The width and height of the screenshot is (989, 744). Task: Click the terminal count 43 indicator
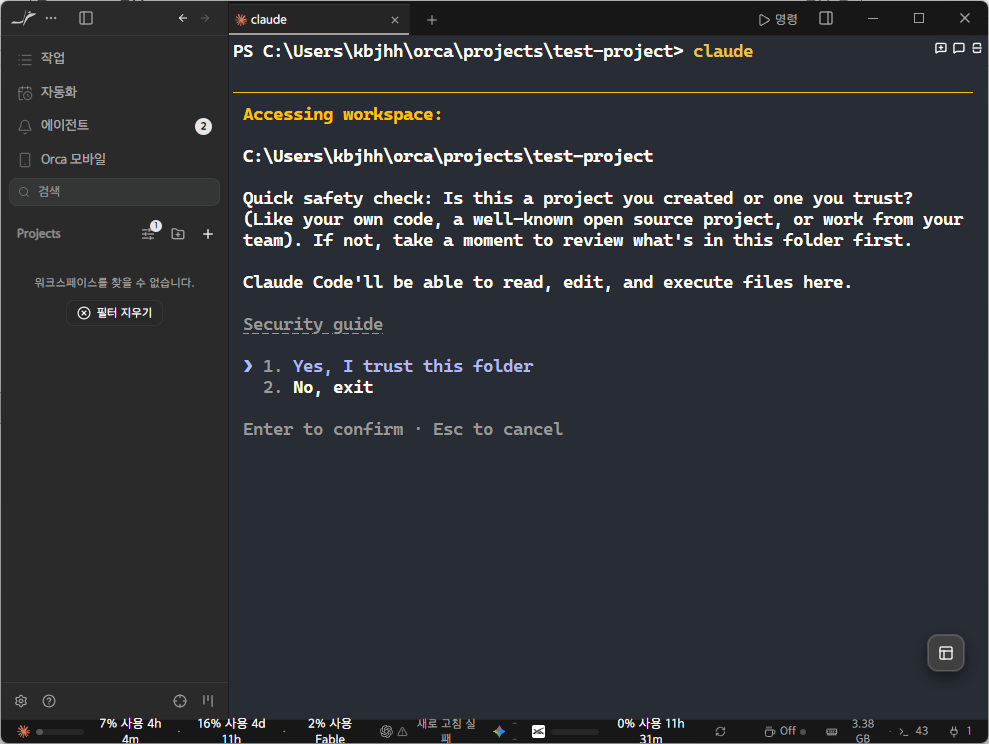pos(914,731)
